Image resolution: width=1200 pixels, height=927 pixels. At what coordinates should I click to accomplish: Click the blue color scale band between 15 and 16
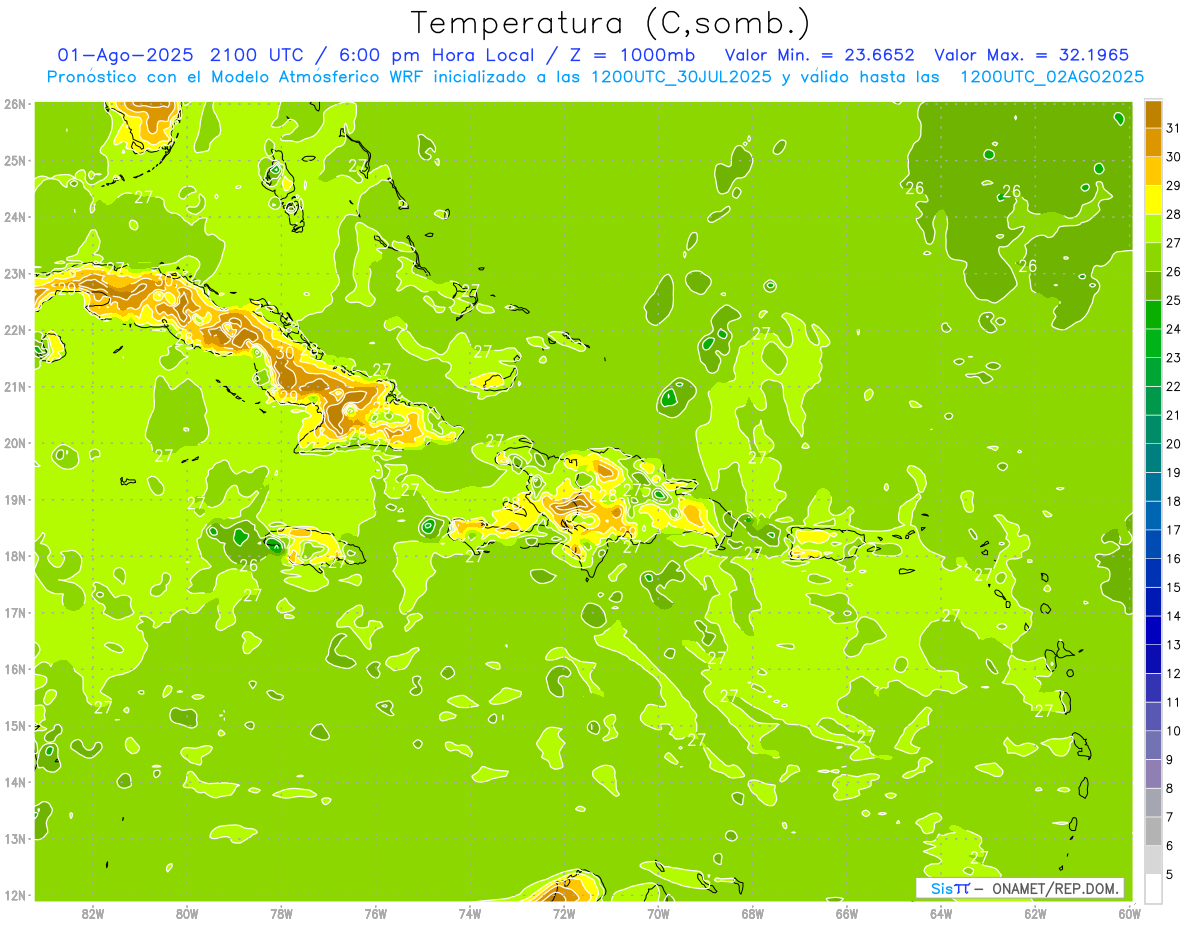pyautogui.click(x=1153, y=573)
